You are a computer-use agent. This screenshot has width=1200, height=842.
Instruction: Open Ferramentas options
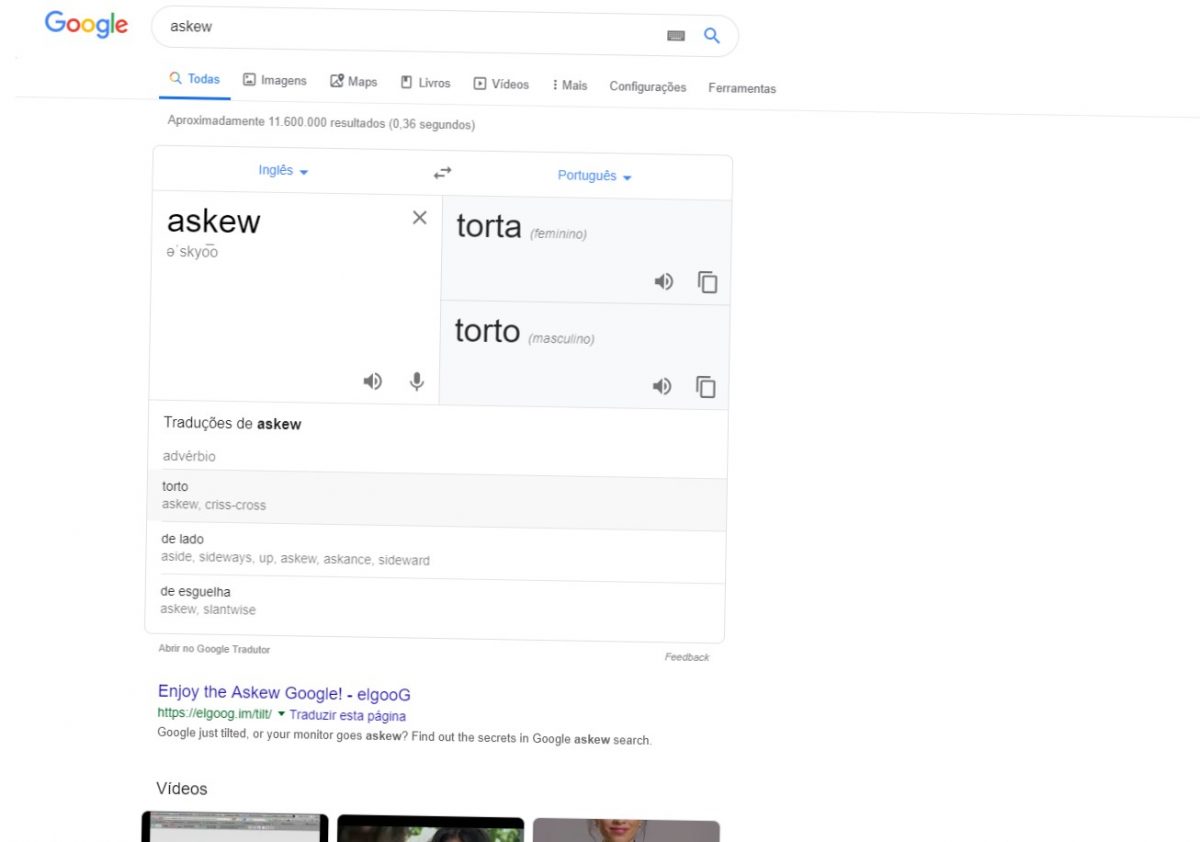coord(742,88)
